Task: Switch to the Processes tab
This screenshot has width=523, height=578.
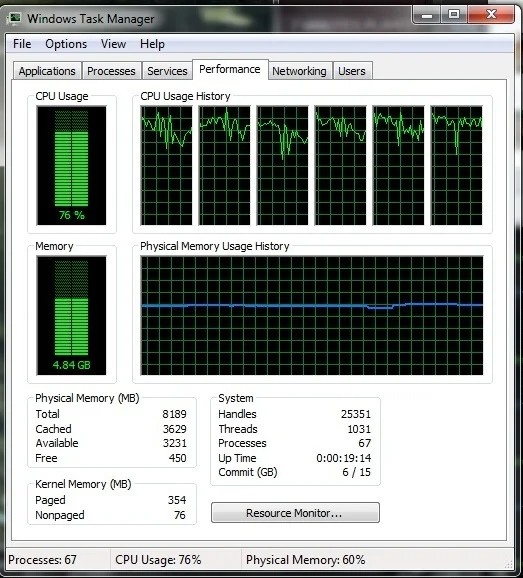Action: [111, 71]
